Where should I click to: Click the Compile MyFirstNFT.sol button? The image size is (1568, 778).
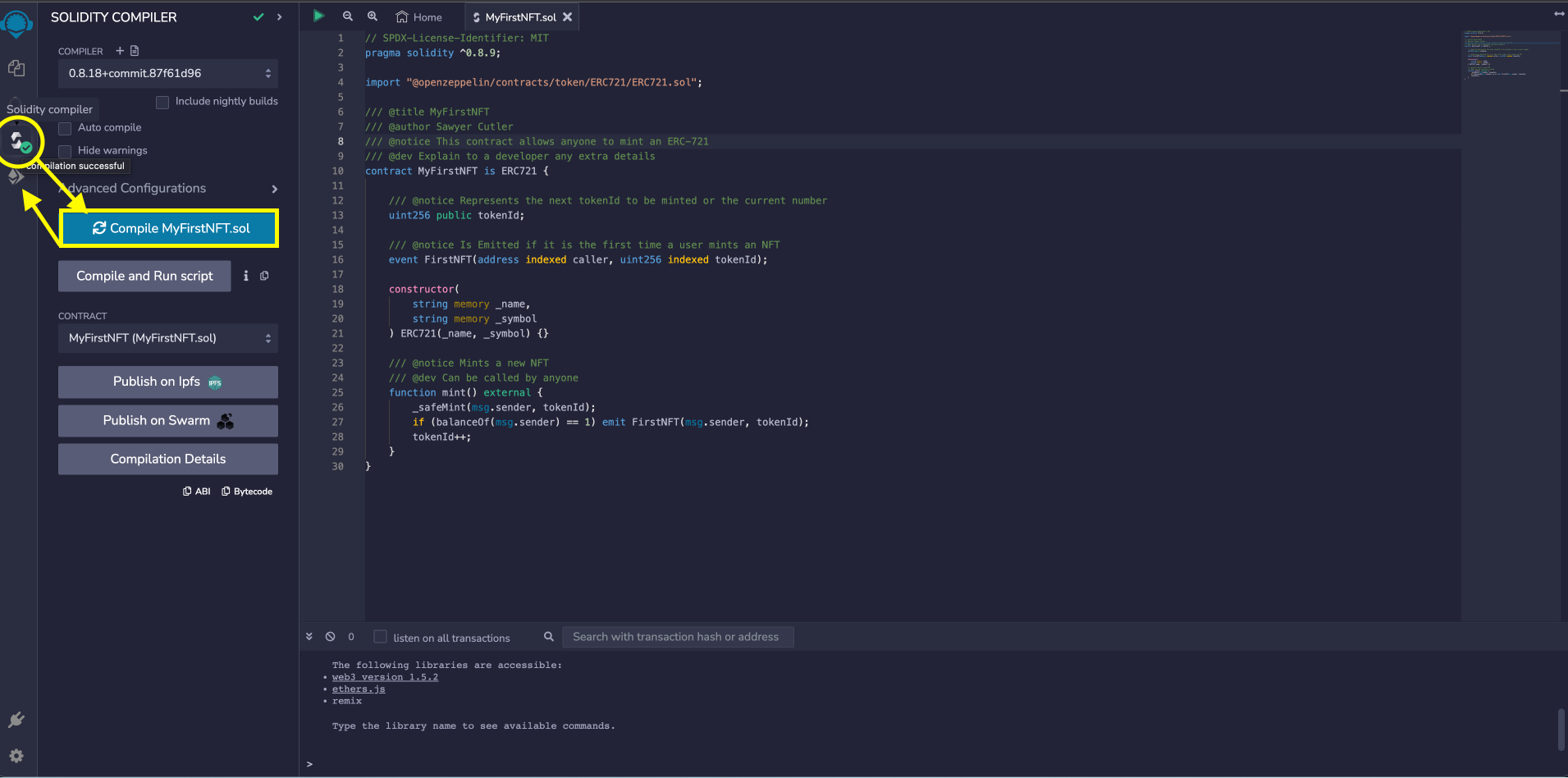[169, 228]
